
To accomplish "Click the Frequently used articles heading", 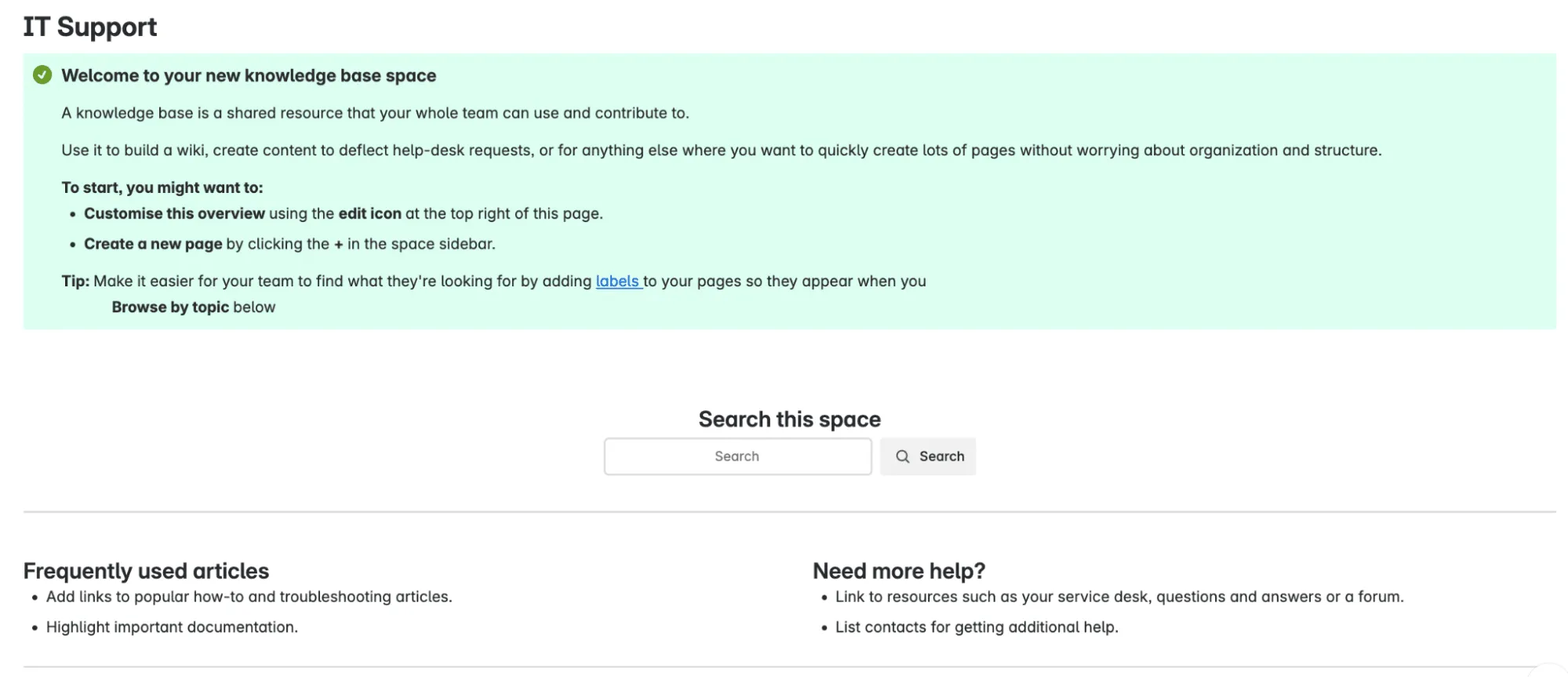I will (146, 570).
